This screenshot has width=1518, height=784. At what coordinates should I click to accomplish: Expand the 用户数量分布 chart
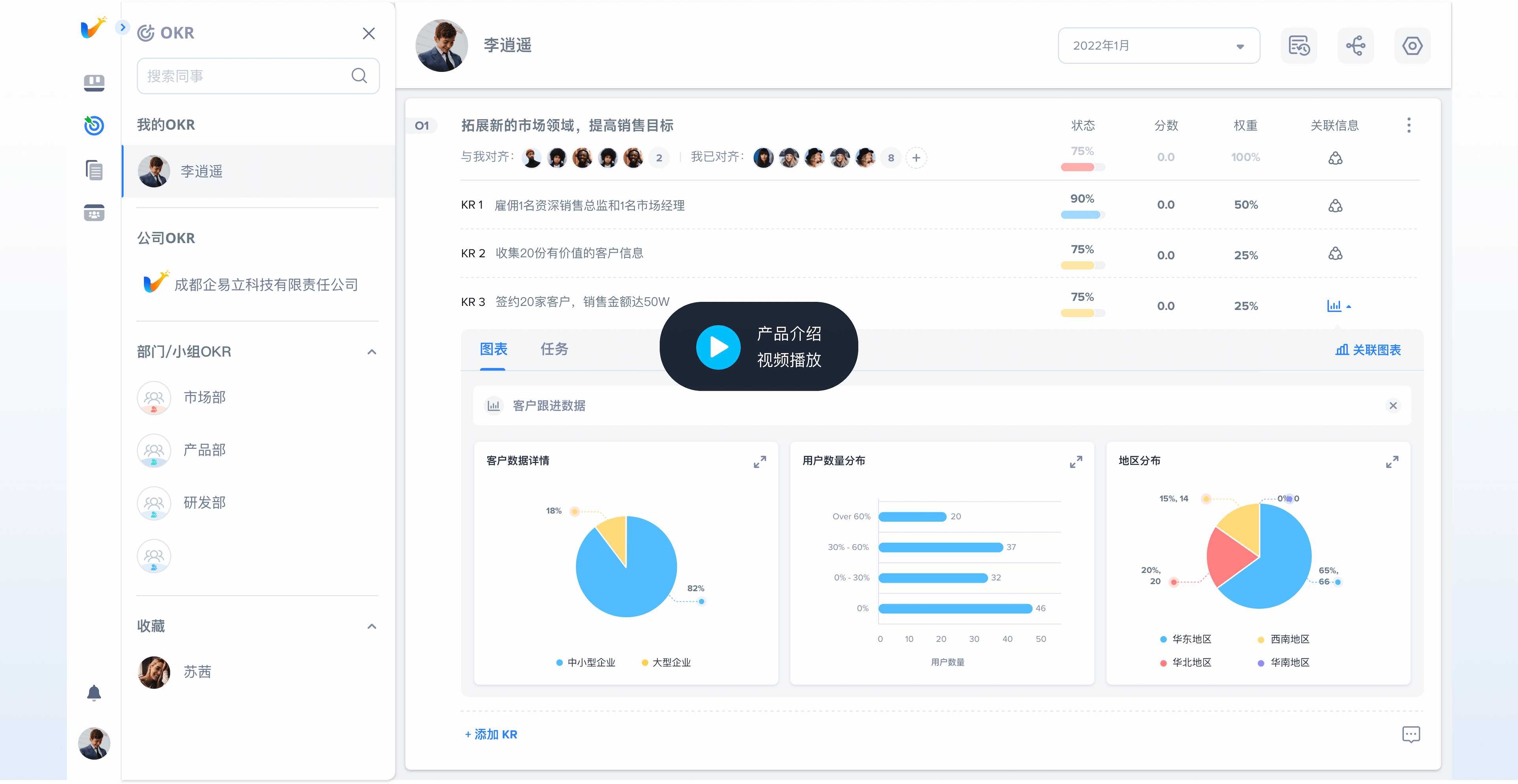click(1076, 462)
